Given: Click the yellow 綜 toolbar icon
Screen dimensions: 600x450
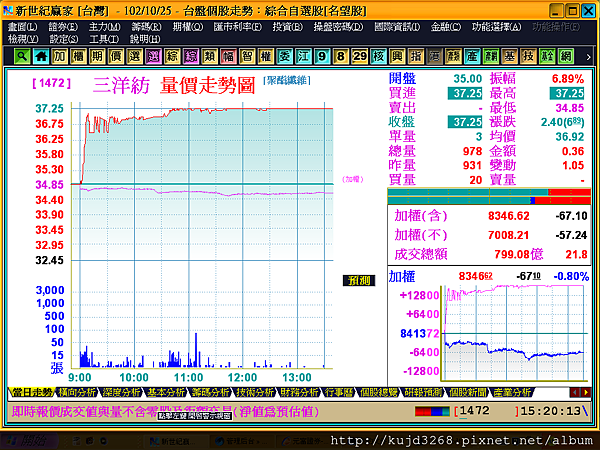Looking at the screenshot, I should coord(172,57).
